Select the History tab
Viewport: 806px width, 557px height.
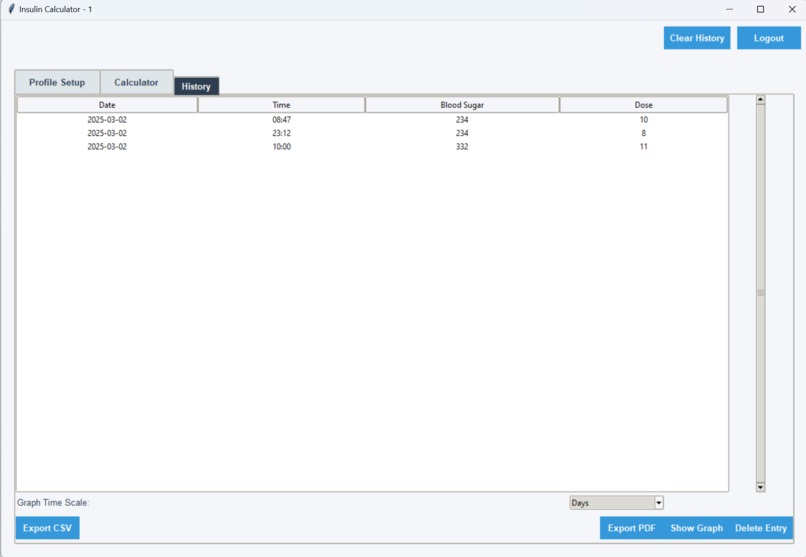[x=196, y=86]
